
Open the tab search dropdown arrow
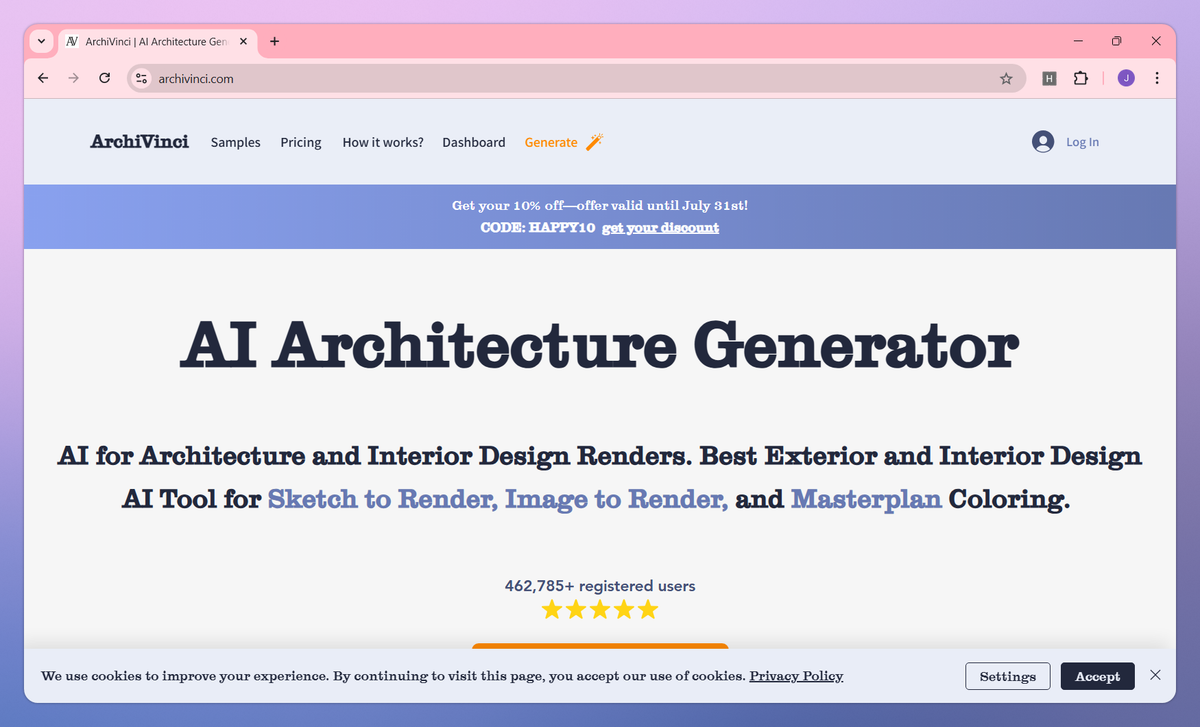tap(41, 41)
